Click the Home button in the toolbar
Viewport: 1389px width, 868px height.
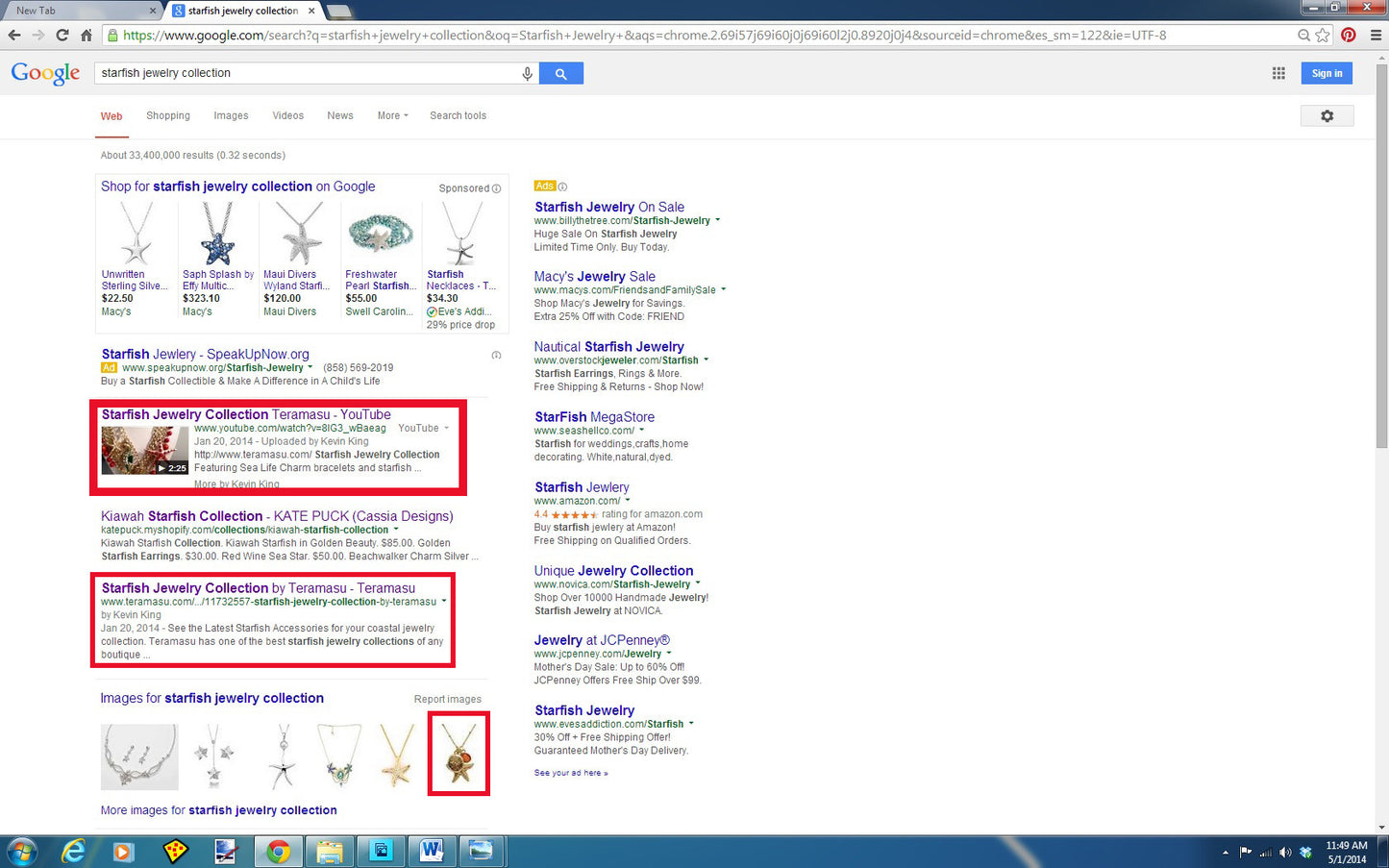pos(86,35)
